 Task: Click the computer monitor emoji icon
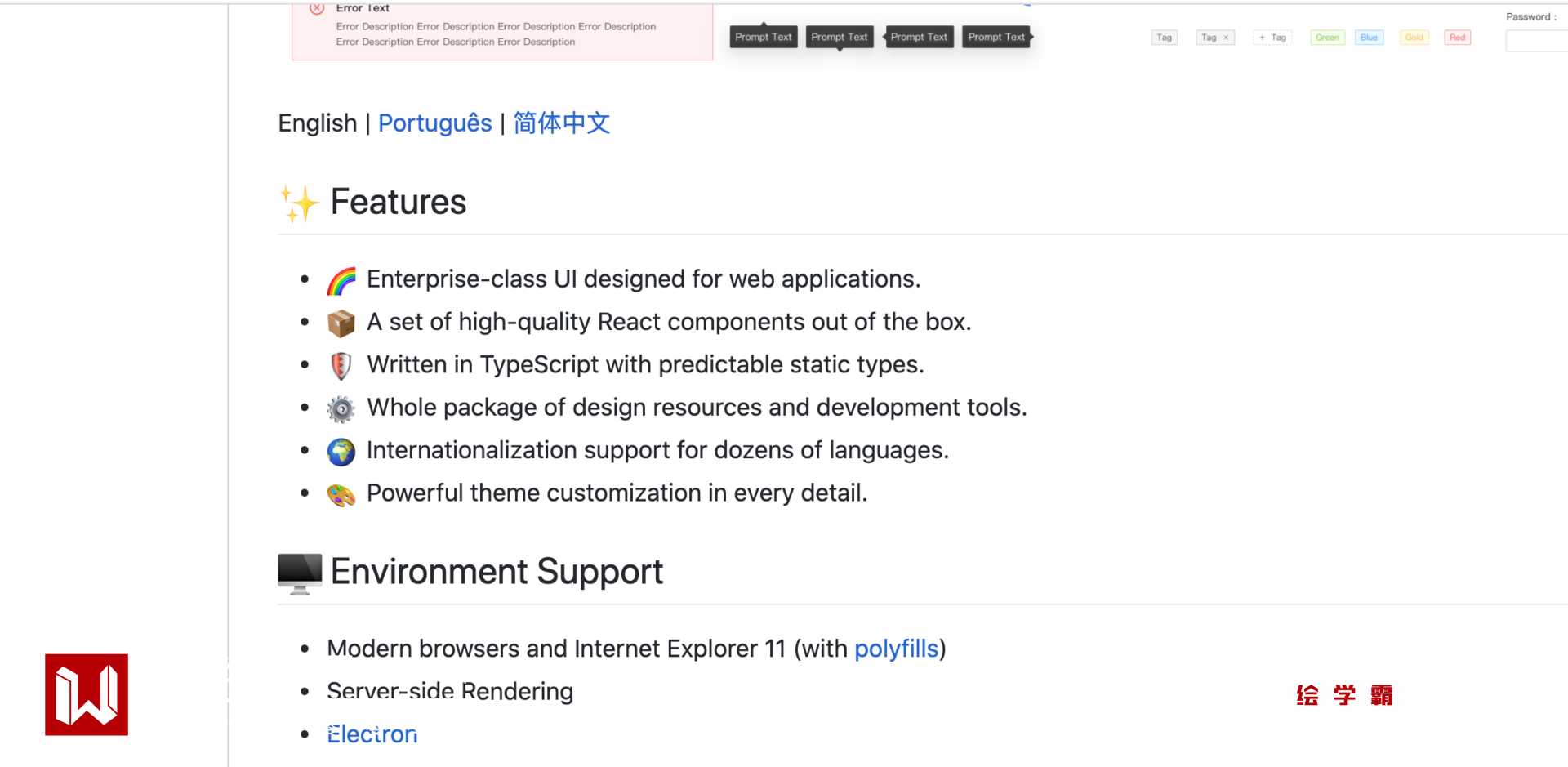300,573
